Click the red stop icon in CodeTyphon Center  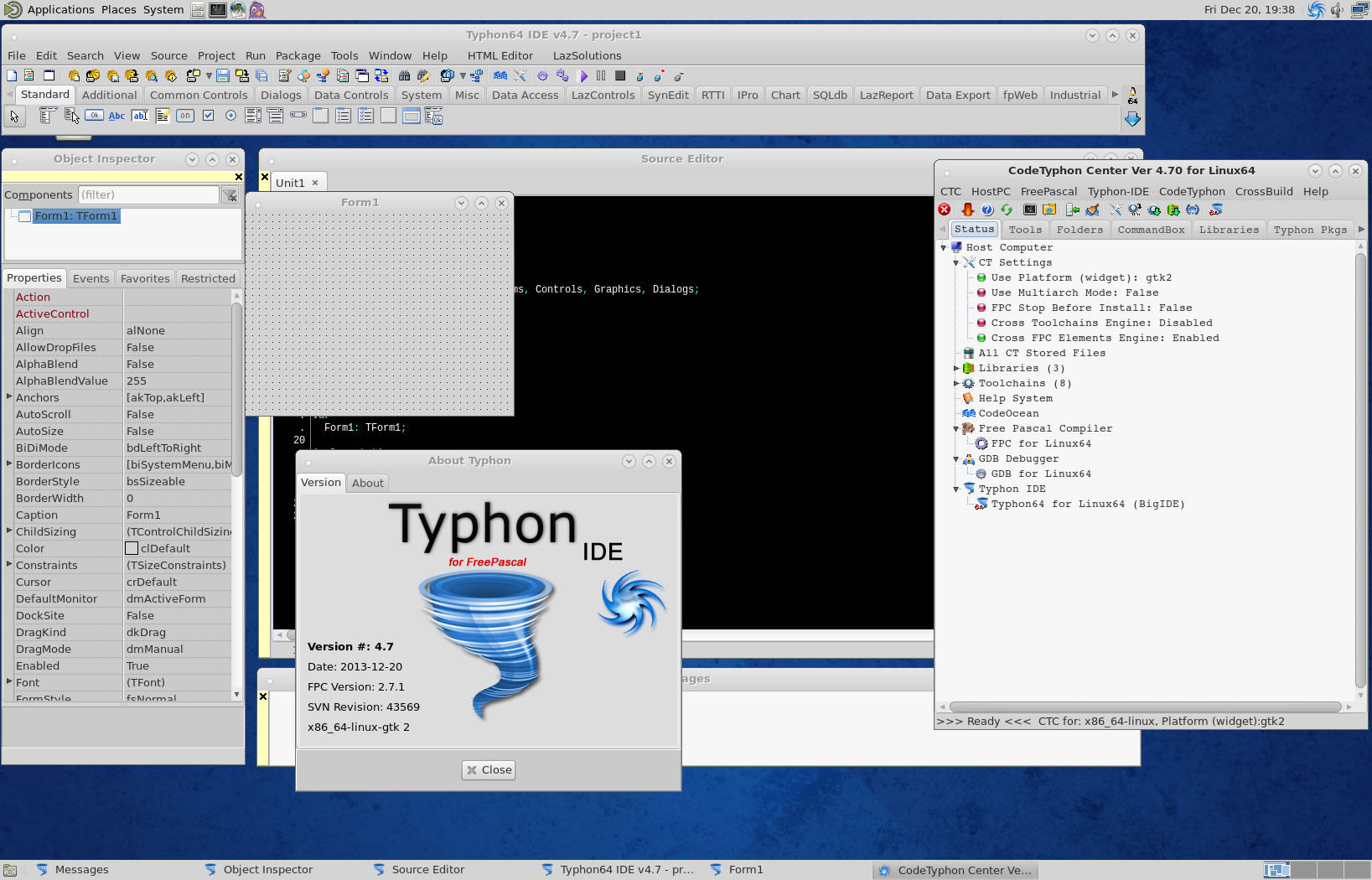(x=945, y=210)
